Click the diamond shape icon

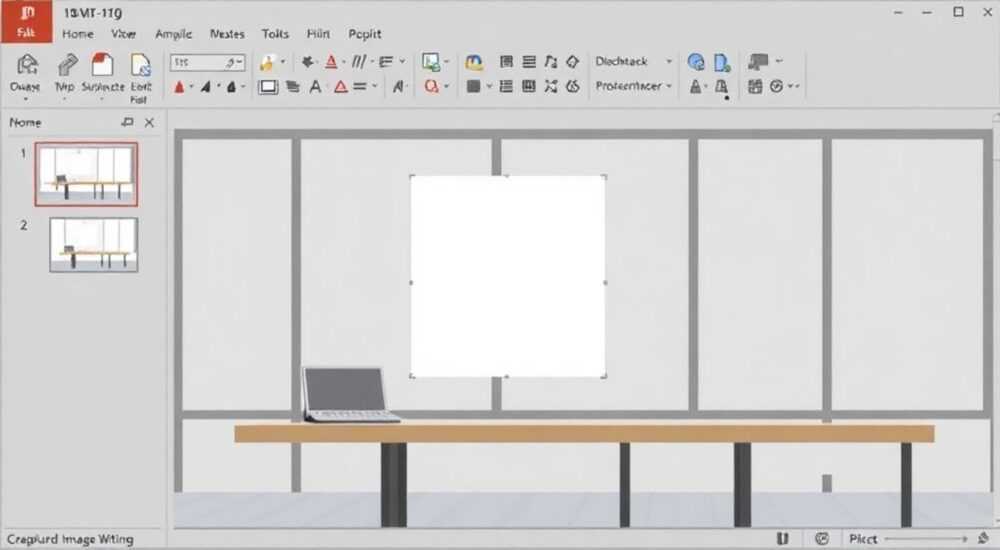[573, 62]
